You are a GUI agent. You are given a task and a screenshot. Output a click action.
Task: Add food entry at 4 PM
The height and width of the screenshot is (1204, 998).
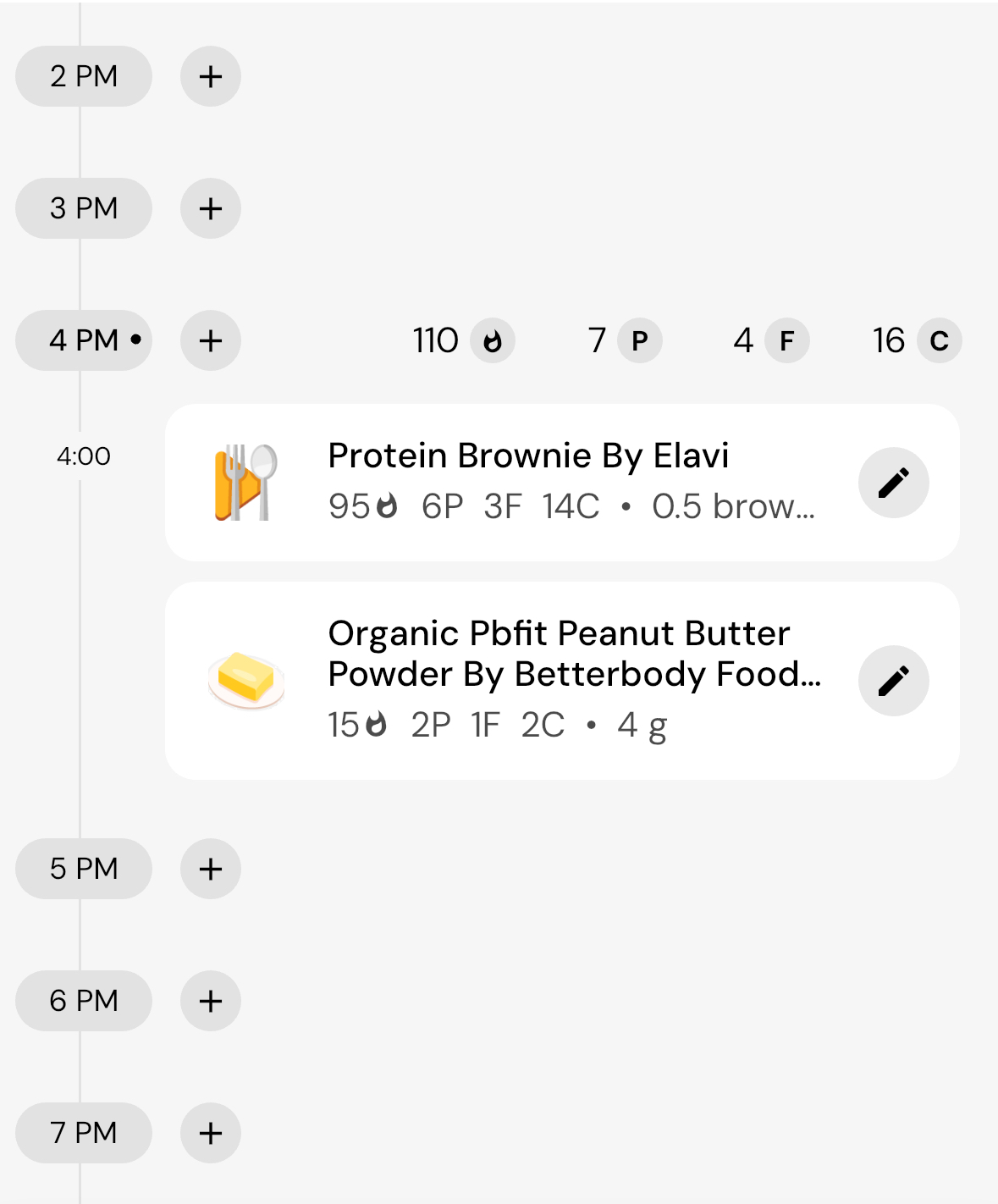[x=211, y=340]
